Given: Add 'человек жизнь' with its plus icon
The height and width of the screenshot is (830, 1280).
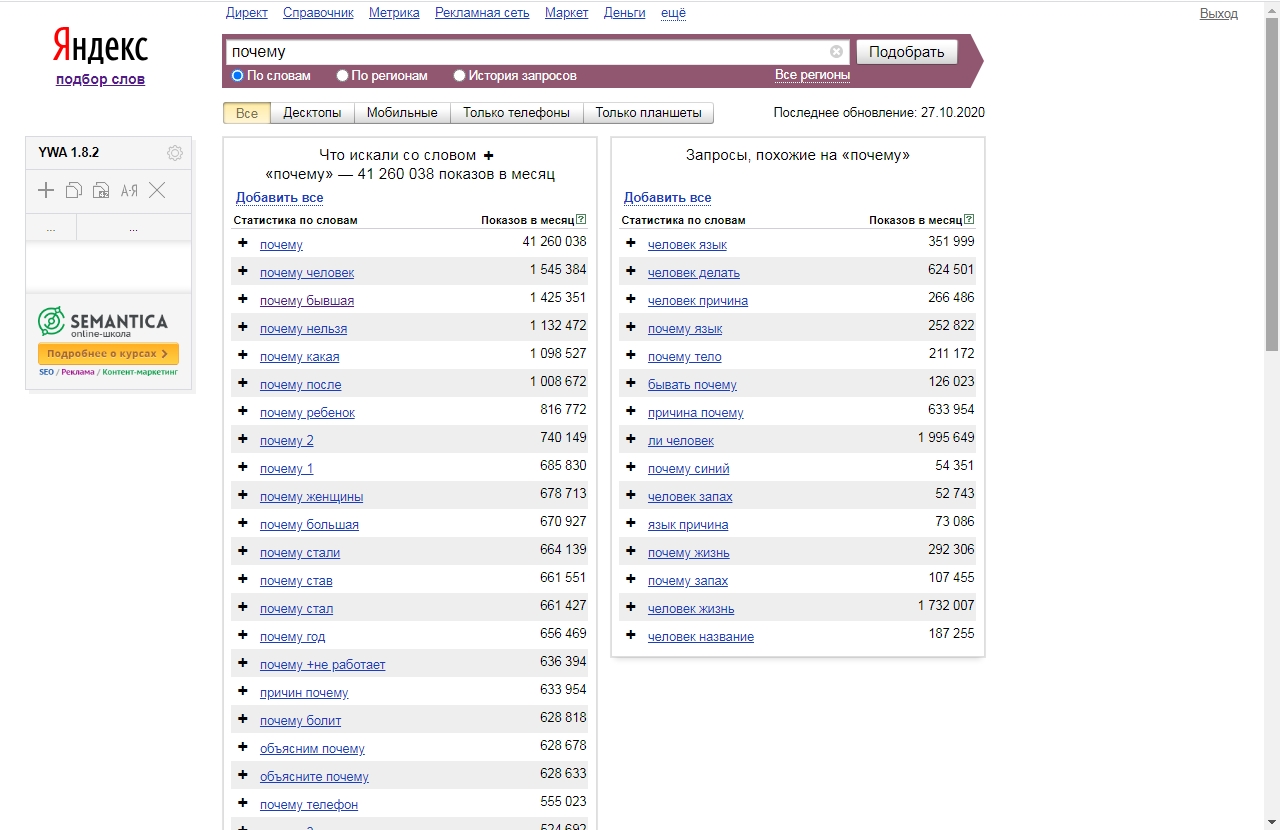Looking at the screenshot, I should pyautogui.click(x=631, y=607).
